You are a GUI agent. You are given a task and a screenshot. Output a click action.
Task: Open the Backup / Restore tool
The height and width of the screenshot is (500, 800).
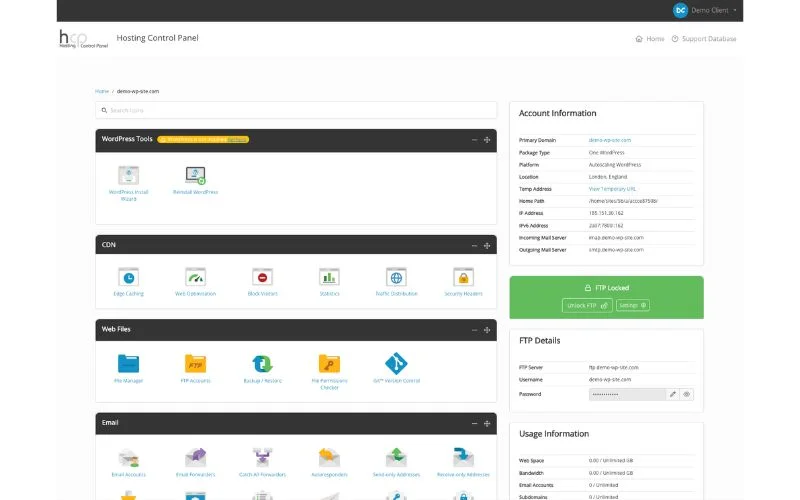tap(262, 364)
